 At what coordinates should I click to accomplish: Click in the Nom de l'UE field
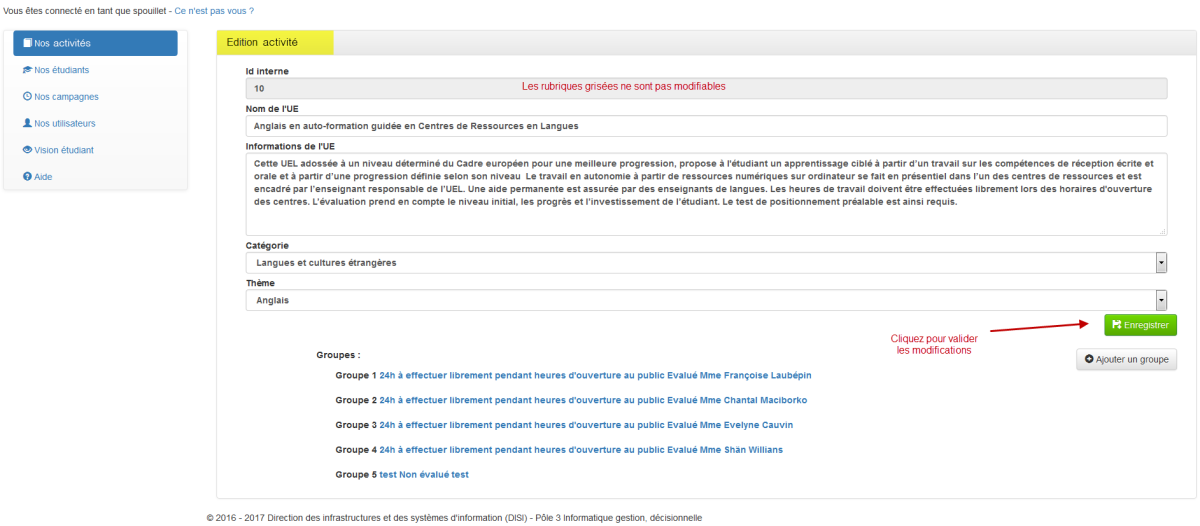tap(706, 126)
